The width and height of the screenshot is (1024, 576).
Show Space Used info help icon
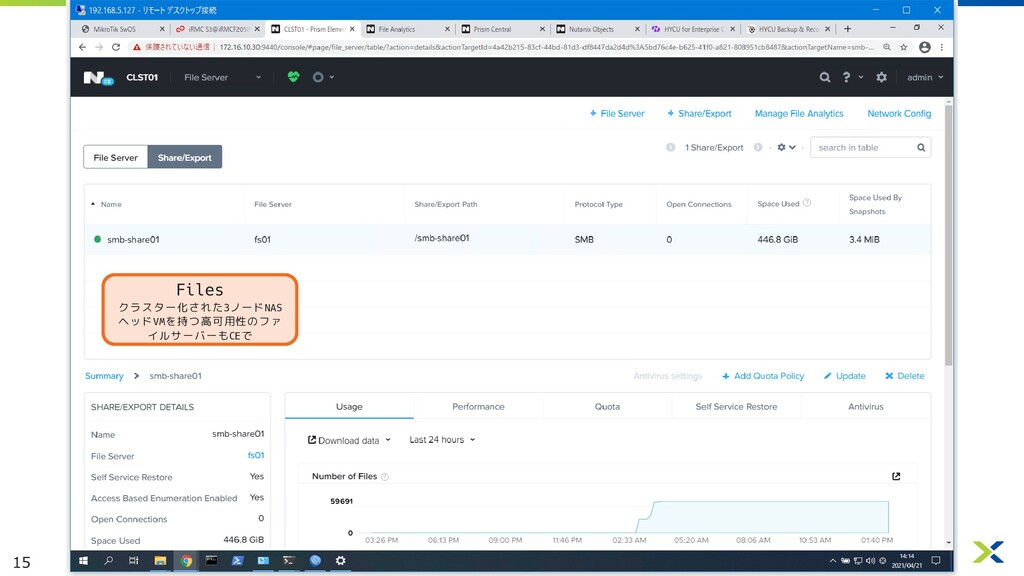pos(807,203)
